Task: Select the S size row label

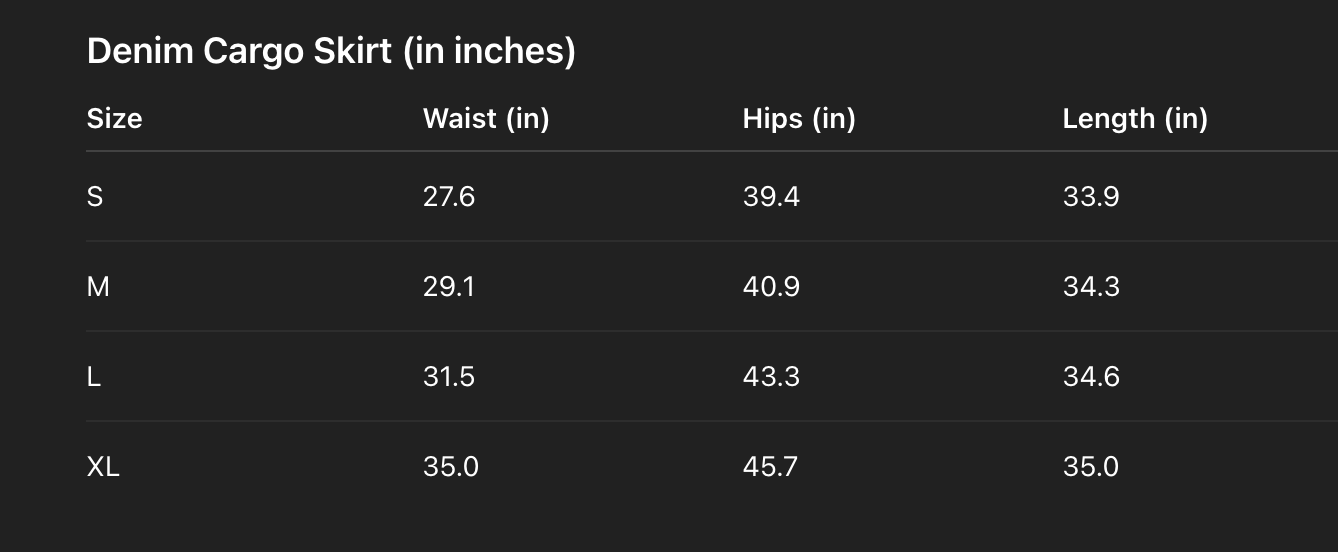Action: (x=95, y=197)
